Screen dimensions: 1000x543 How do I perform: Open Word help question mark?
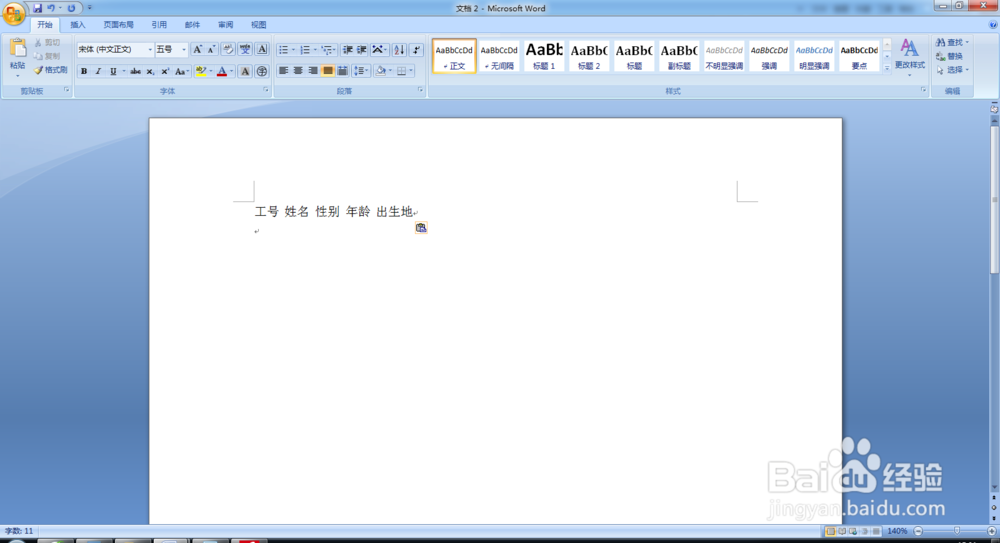tap(993, 25)
